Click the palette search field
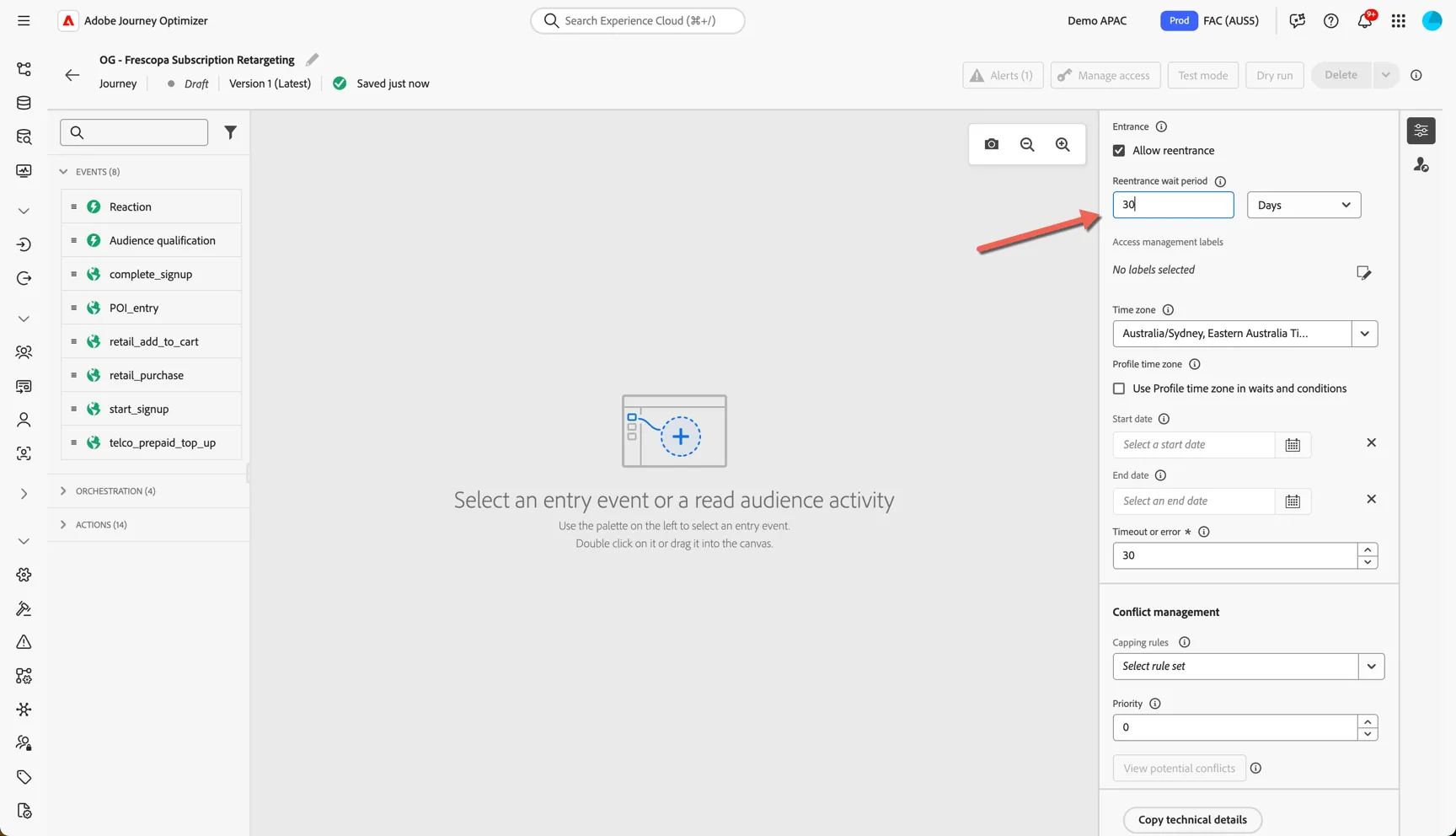Viewport: 1456px width, 836px height. [134, 132]
